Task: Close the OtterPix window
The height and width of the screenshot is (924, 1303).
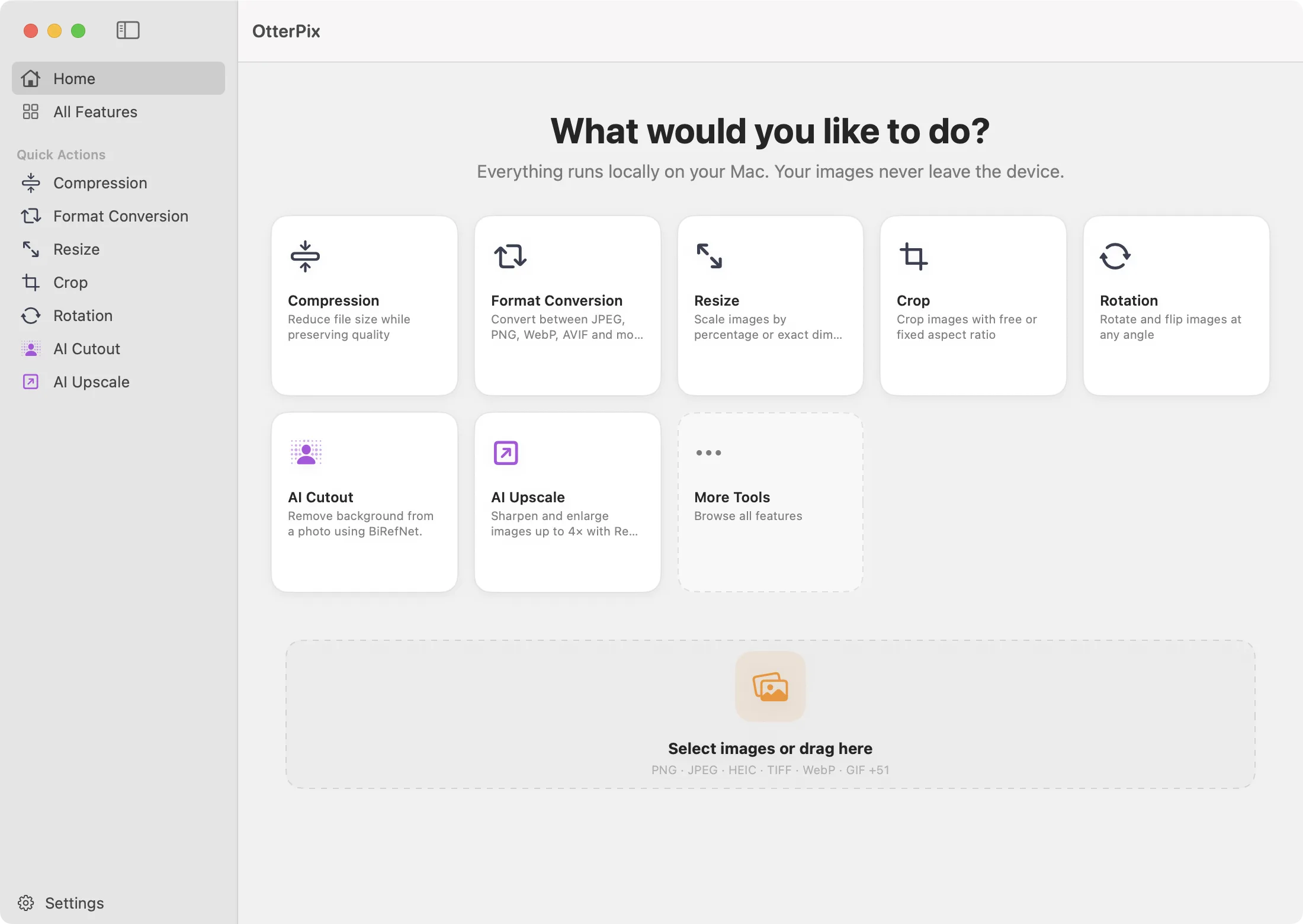Action: pyautogui.click(x=31, y=30)
